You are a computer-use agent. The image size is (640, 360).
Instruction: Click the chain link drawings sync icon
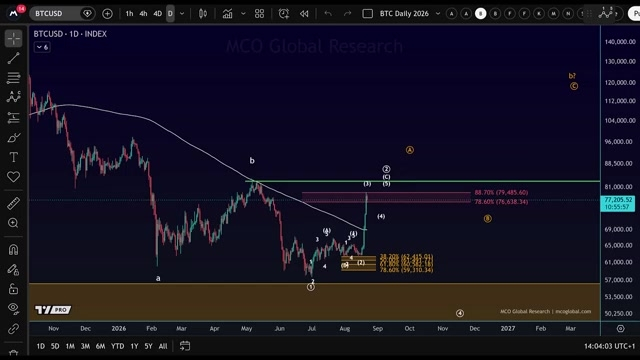coord(13,329)
